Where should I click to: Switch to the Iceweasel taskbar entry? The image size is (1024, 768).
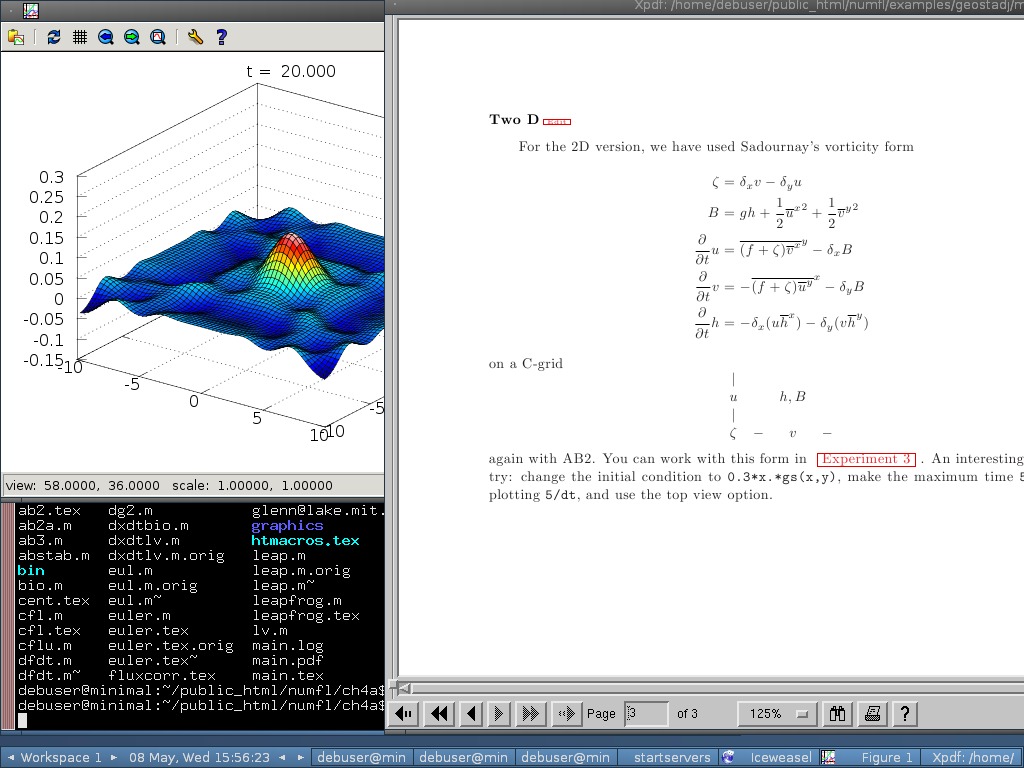coord(779,757)
